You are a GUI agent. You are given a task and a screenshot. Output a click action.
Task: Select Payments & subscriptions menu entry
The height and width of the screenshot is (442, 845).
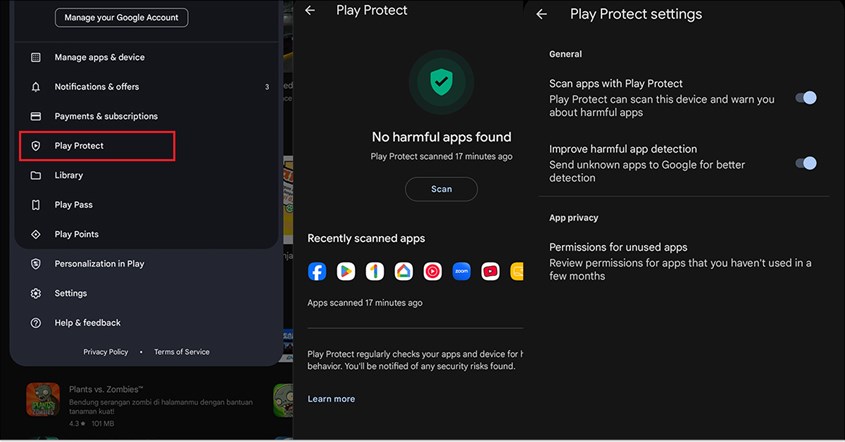point(106,116)
